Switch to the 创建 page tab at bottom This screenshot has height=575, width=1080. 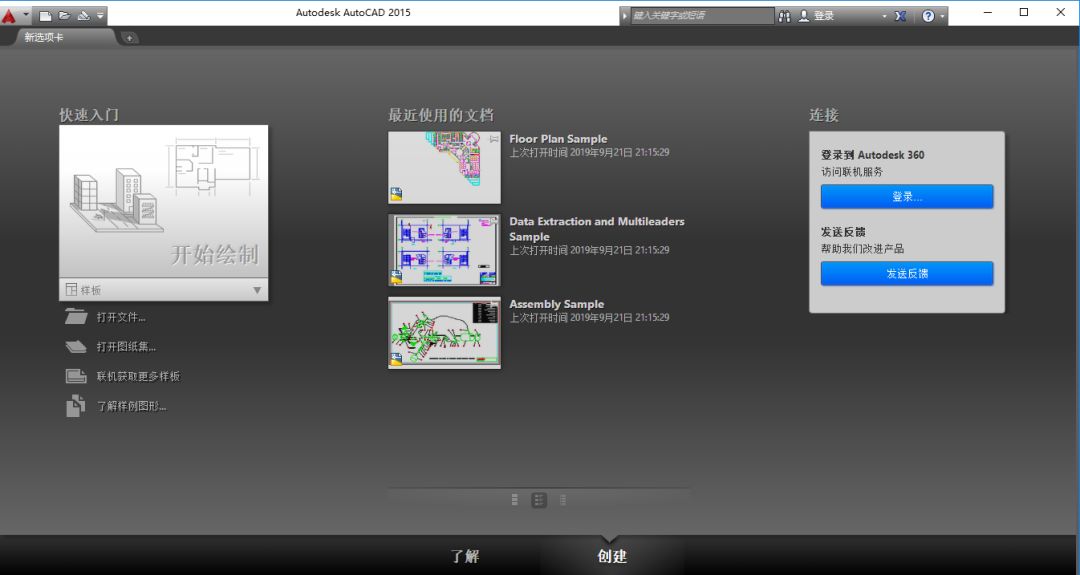(612, 556)
